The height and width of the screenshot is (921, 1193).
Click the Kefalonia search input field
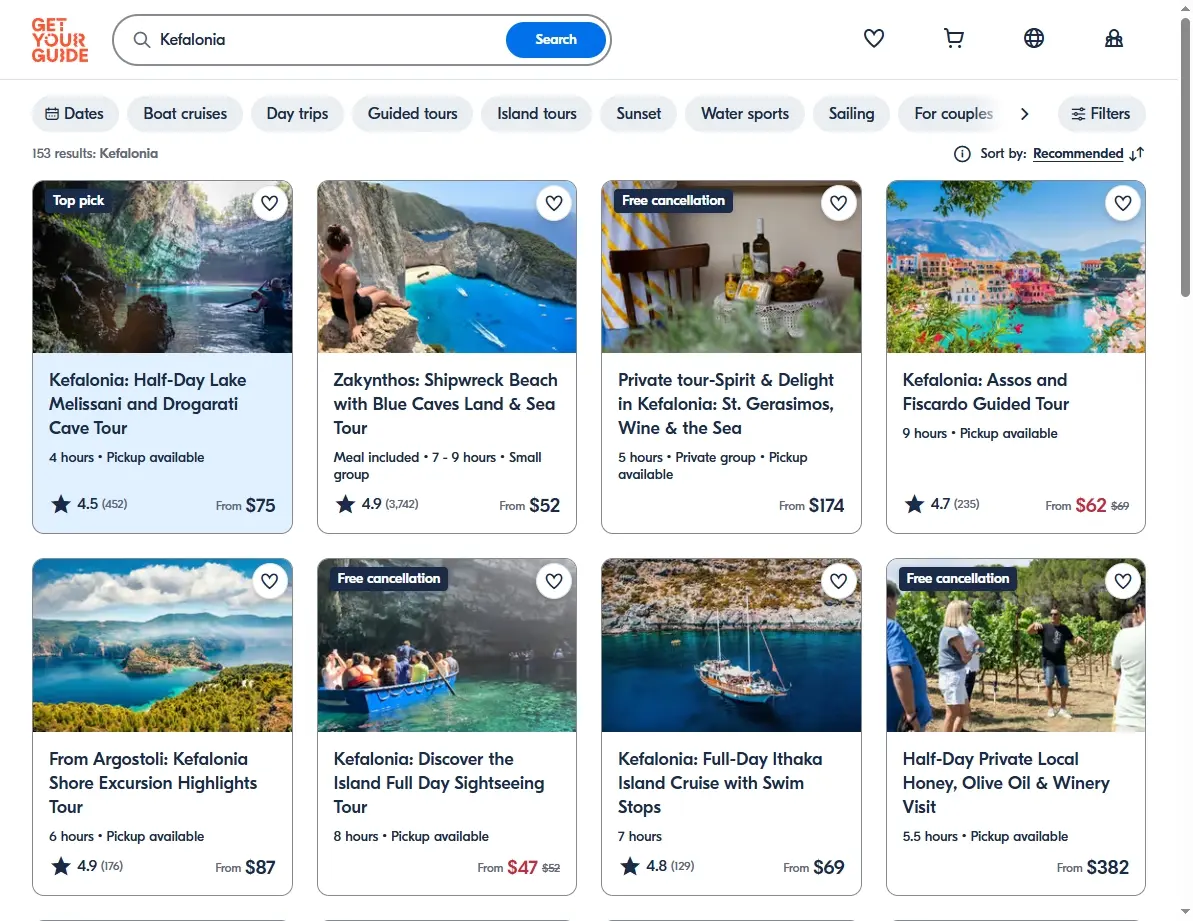click(x=327, y=40)
